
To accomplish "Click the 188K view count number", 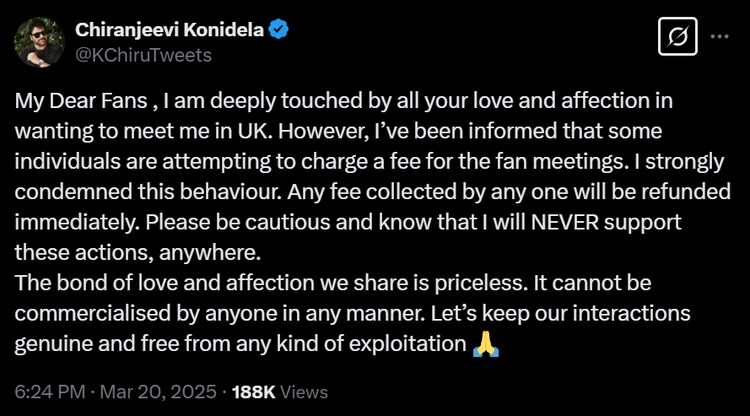I will [254, 391].
